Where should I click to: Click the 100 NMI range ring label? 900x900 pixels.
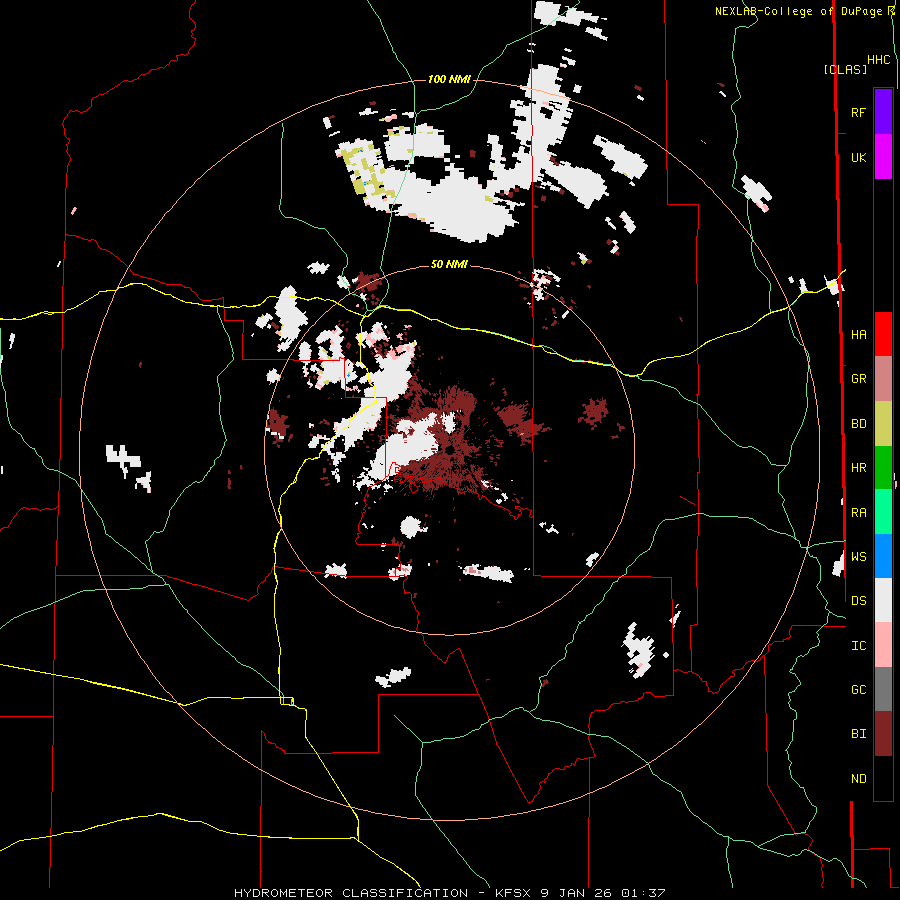pos(449,79)
